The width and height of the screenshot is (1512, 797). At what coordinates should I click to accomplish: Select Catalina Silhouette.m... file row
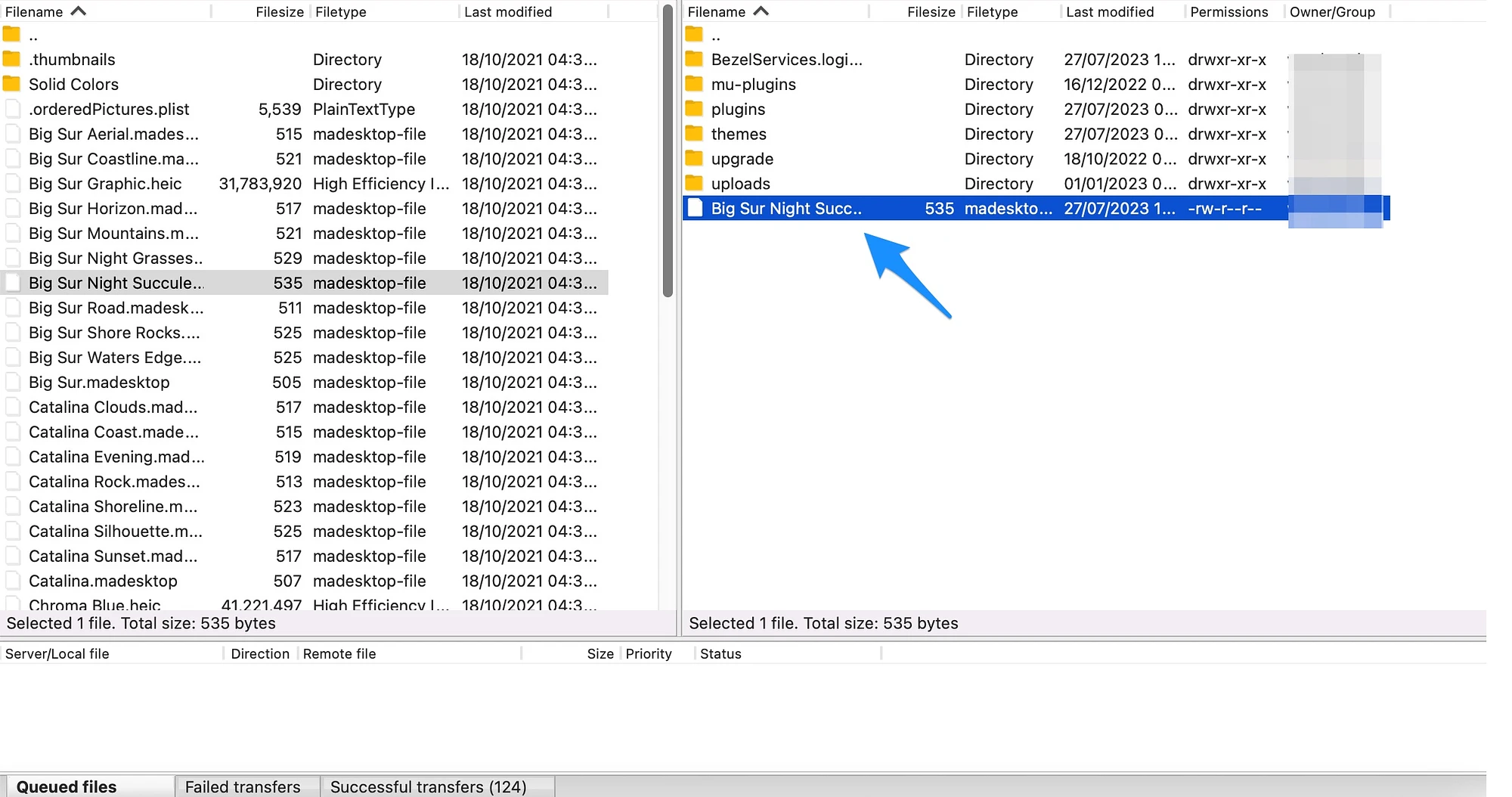pyautogui.click(x=305, y=532)
